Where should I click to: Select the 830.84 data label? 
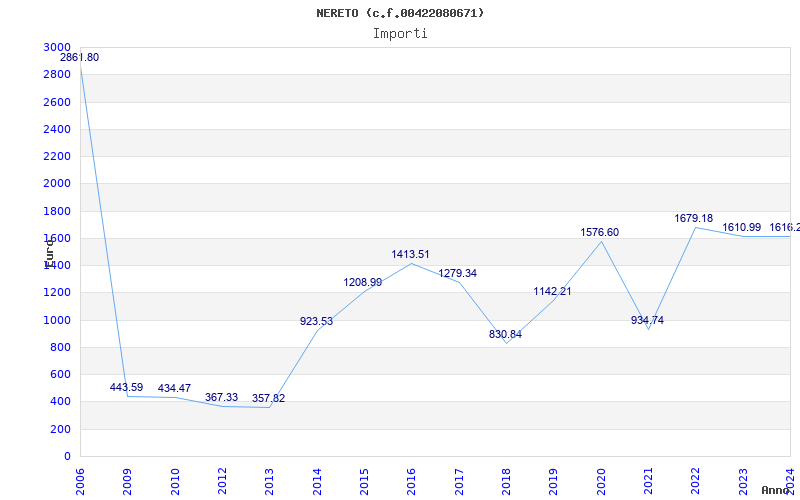click(x=506, y=335)
